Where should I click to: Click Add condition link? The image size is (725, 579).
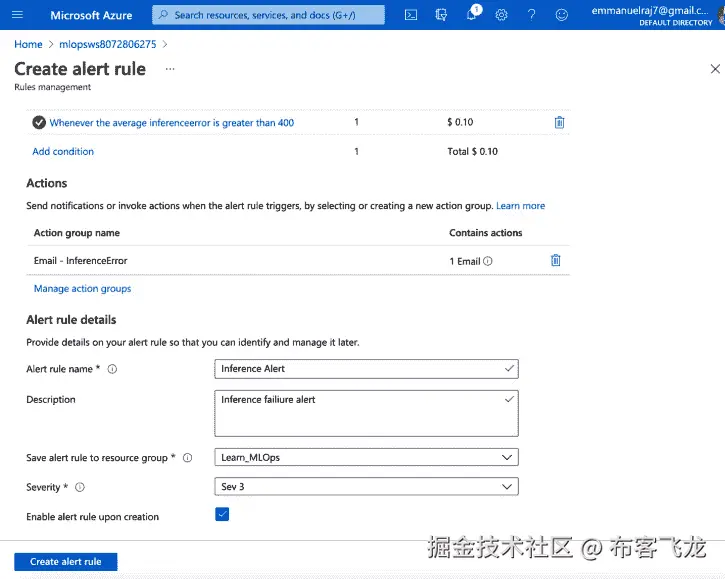63,151
